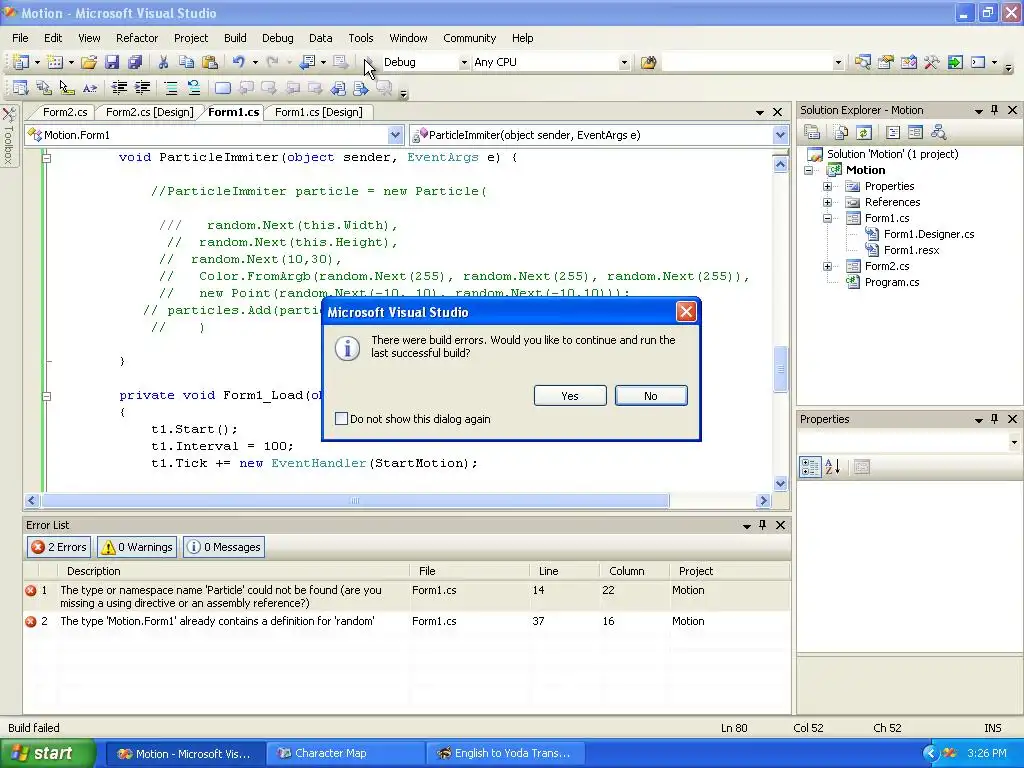Switch to Character Map on the taskbar

[x=344, y=754]
